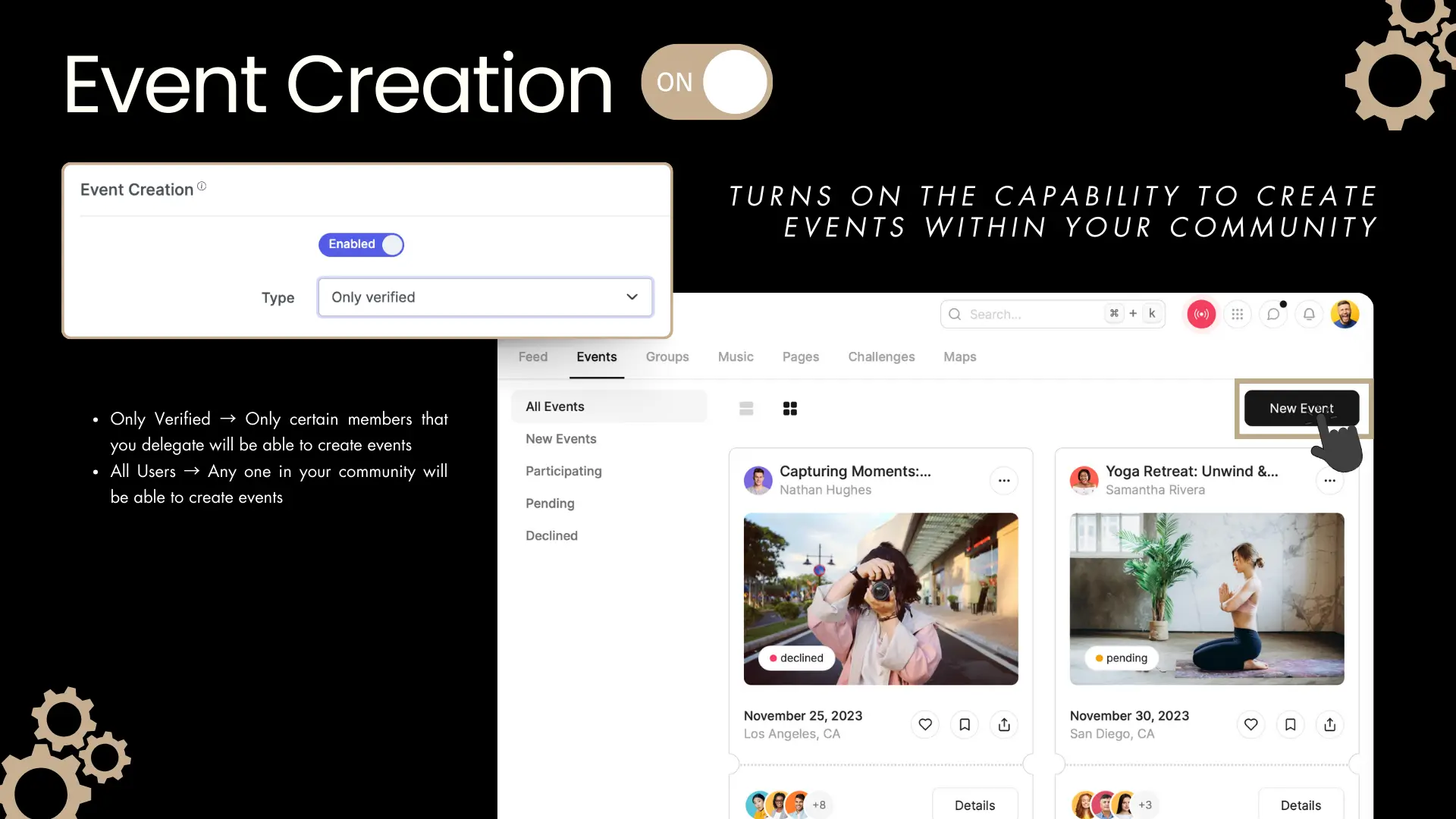Click the Search input field
The height and width of the screenshot is (819, 1456).
coord(1053,314)
